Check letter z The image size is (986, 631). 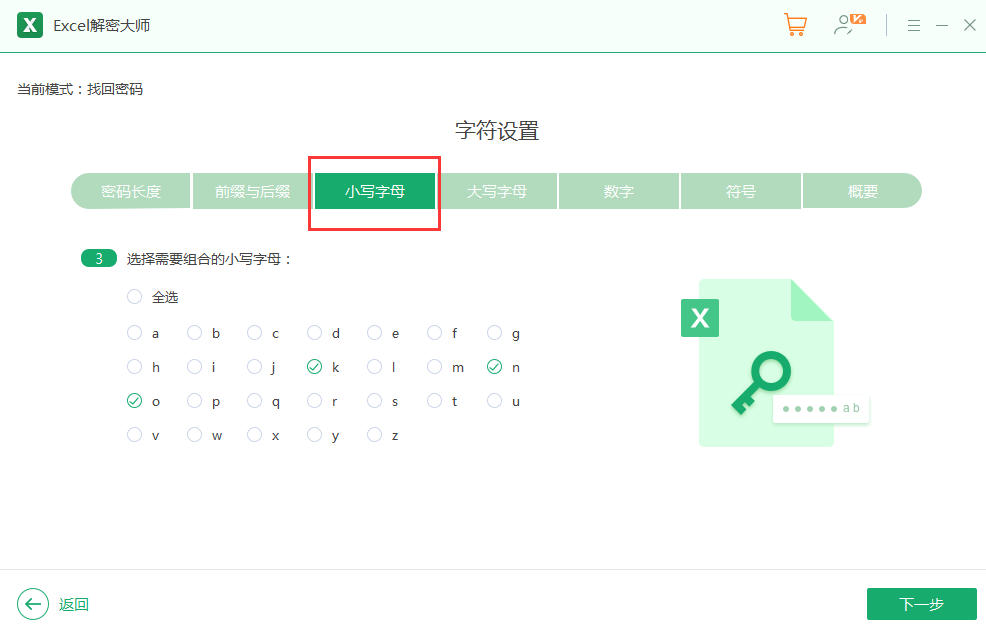[x=375, y=435]
